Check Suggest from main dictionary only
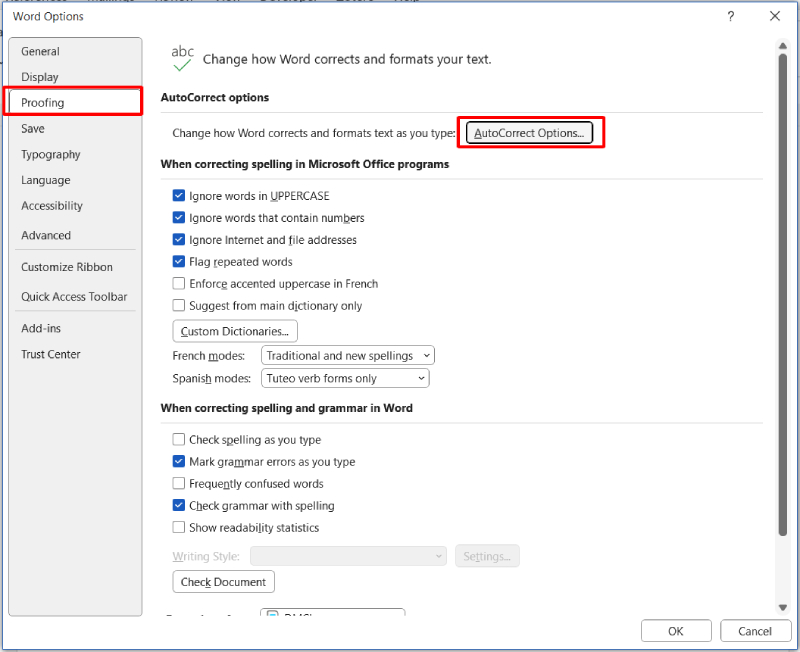Screen dimensions: 800x652 pyautogui.click(x=178, y=305)
